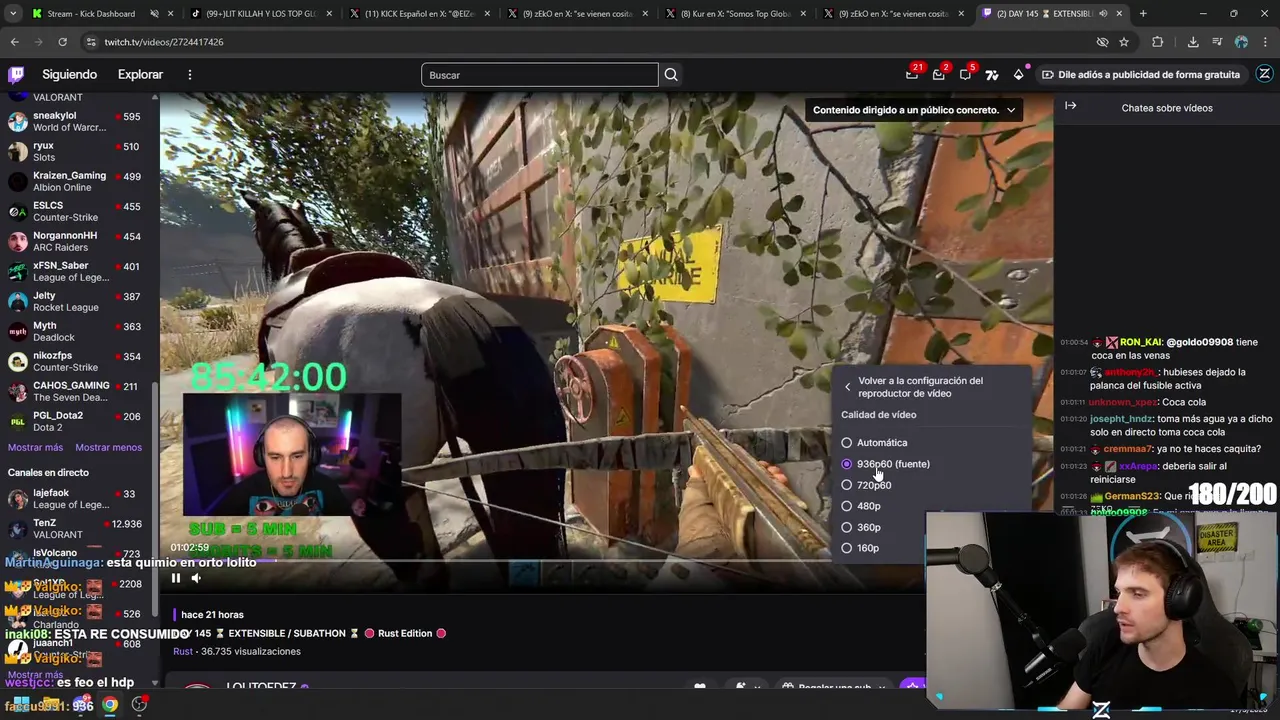Open the user profile avatar menu
Image resolution: width=1280 pixels, height=720 pixels.
1264,75
